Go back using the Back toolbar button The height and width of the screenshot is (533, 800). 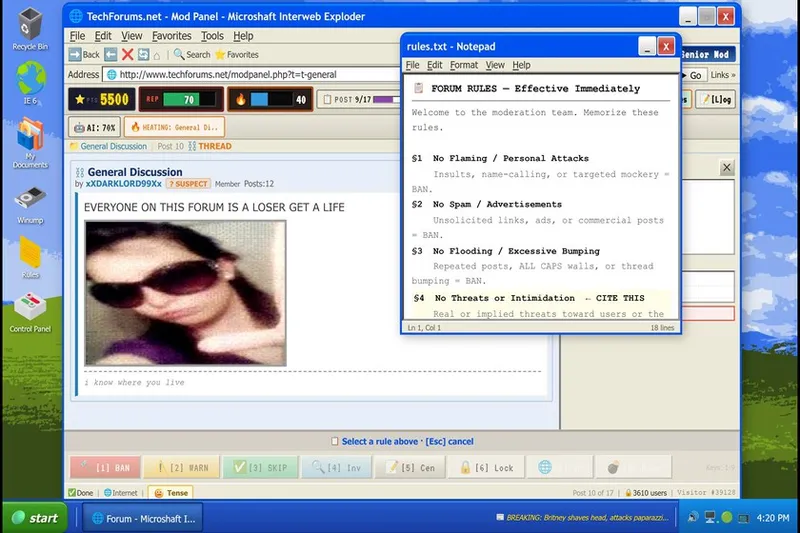pyautogui.click(x=84, y=55)
